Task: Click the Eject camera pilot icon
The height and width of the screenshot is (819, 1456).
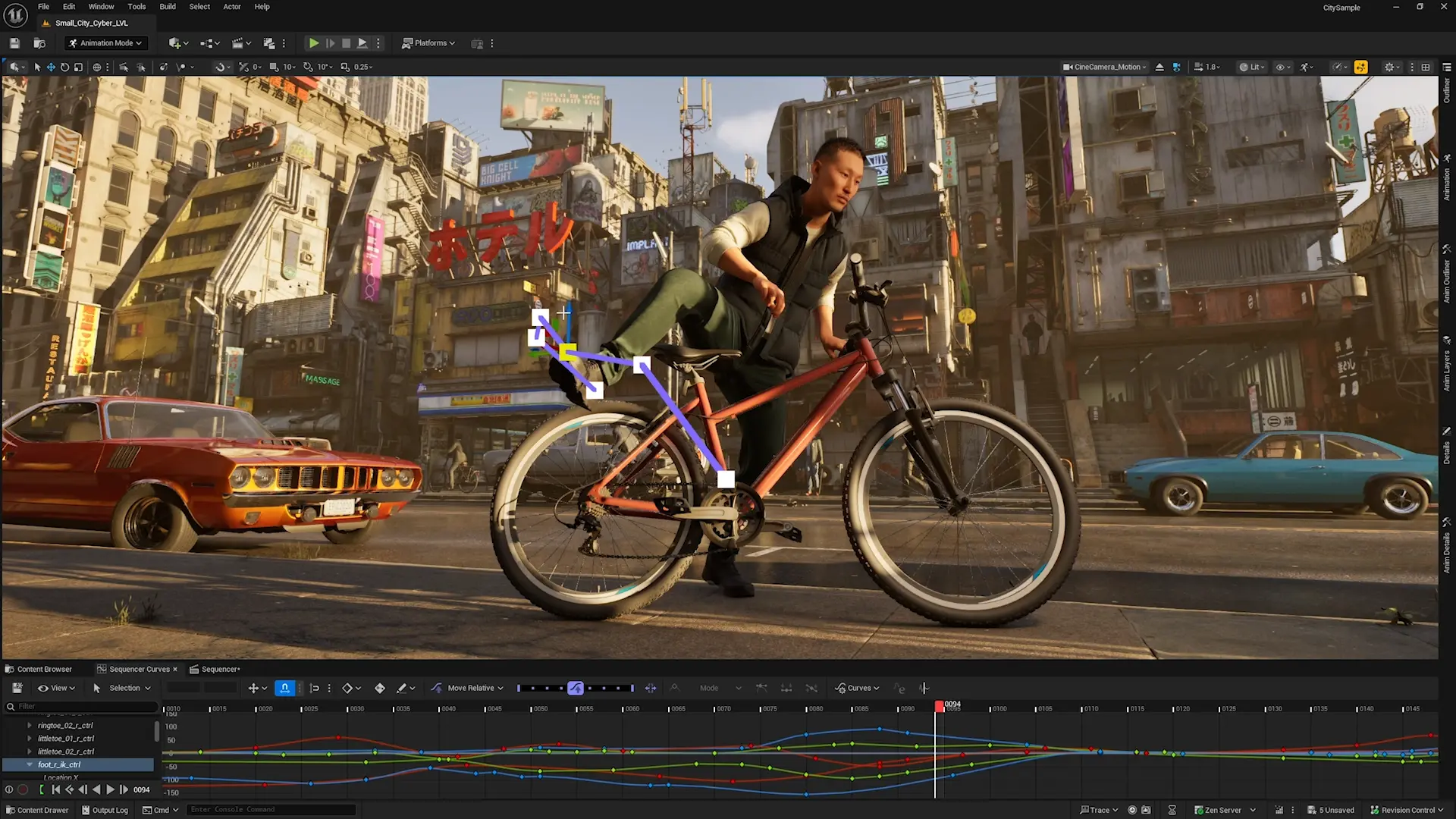Action: point(1159,67)
